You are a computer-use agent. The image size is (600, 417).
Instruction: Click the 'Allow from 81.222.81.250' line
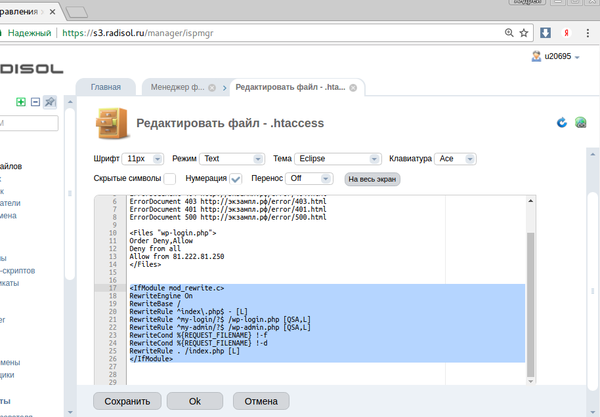[177, 257]
